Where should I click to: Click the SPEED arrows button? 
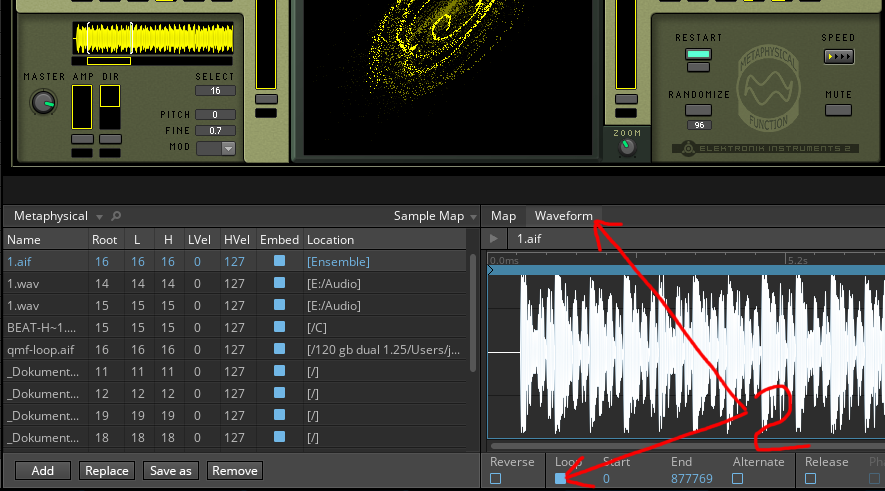coord(839,56)
